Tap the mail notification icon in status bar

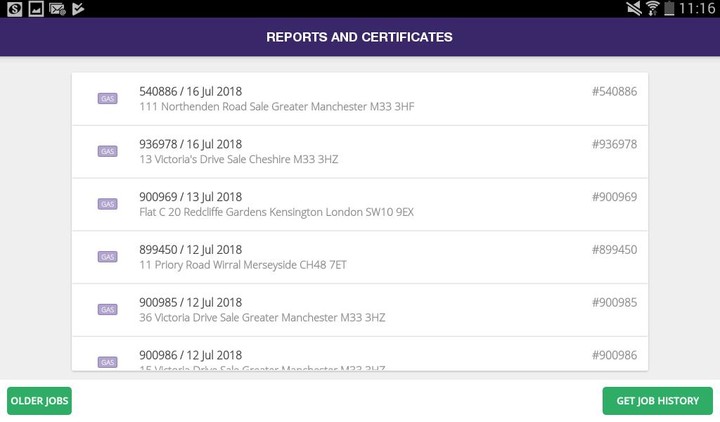coord(57,8)
